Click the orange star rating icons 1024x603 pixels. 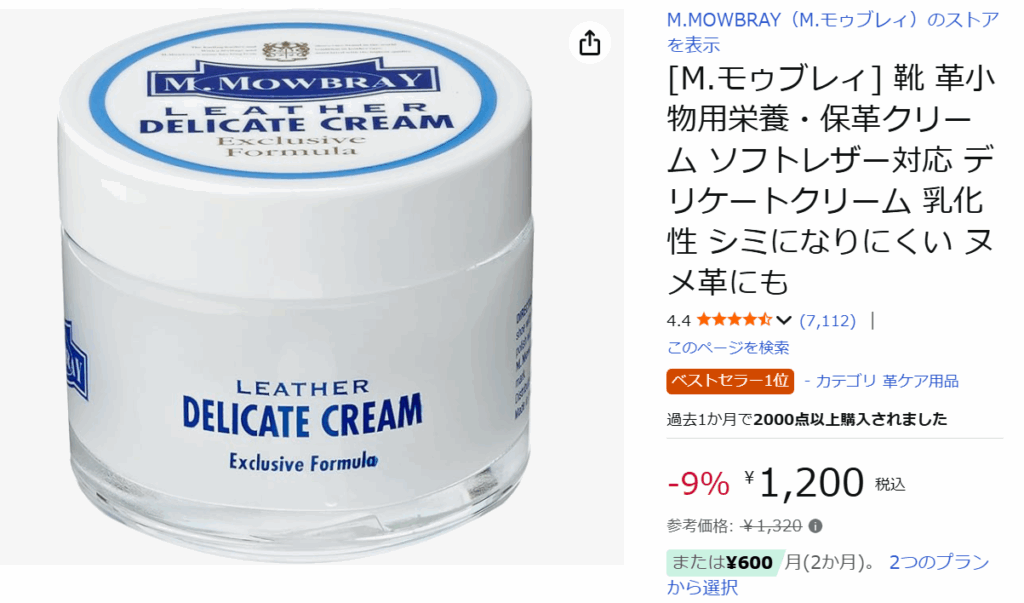[735, 320]
